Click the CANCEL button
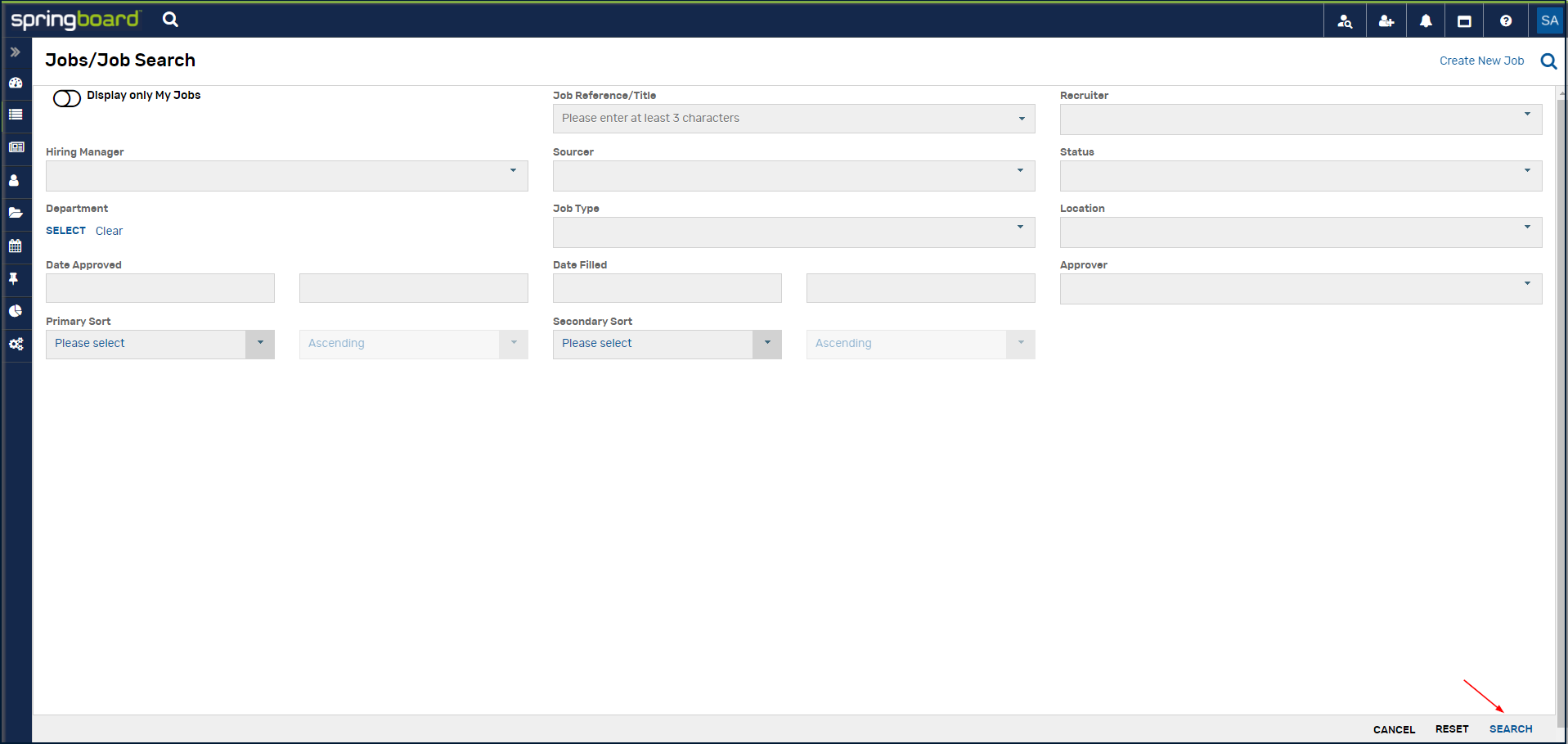This screenshot has height=744, width=1568. 1394,729
